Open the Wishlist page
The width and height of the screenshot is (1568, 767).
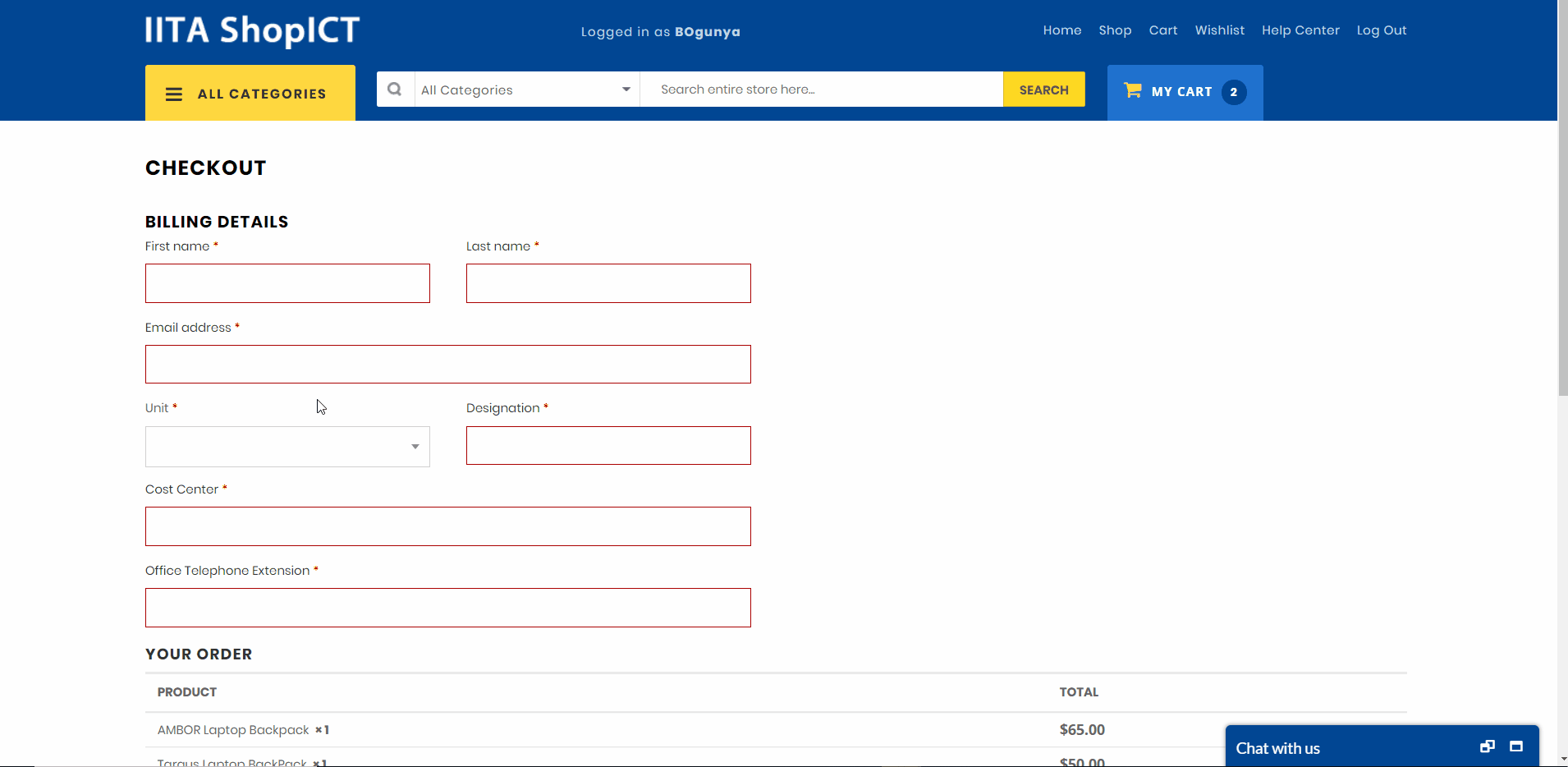pyautogui.click(x=1220, y=30)
